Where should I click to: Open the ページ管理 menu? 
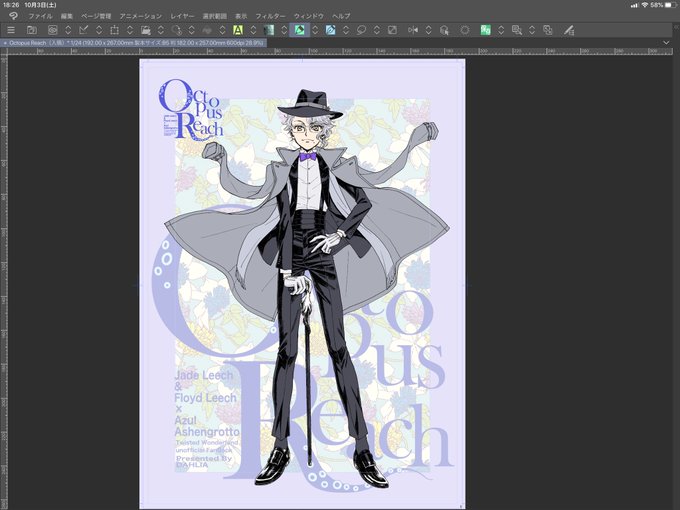click(x=96, y=16)
